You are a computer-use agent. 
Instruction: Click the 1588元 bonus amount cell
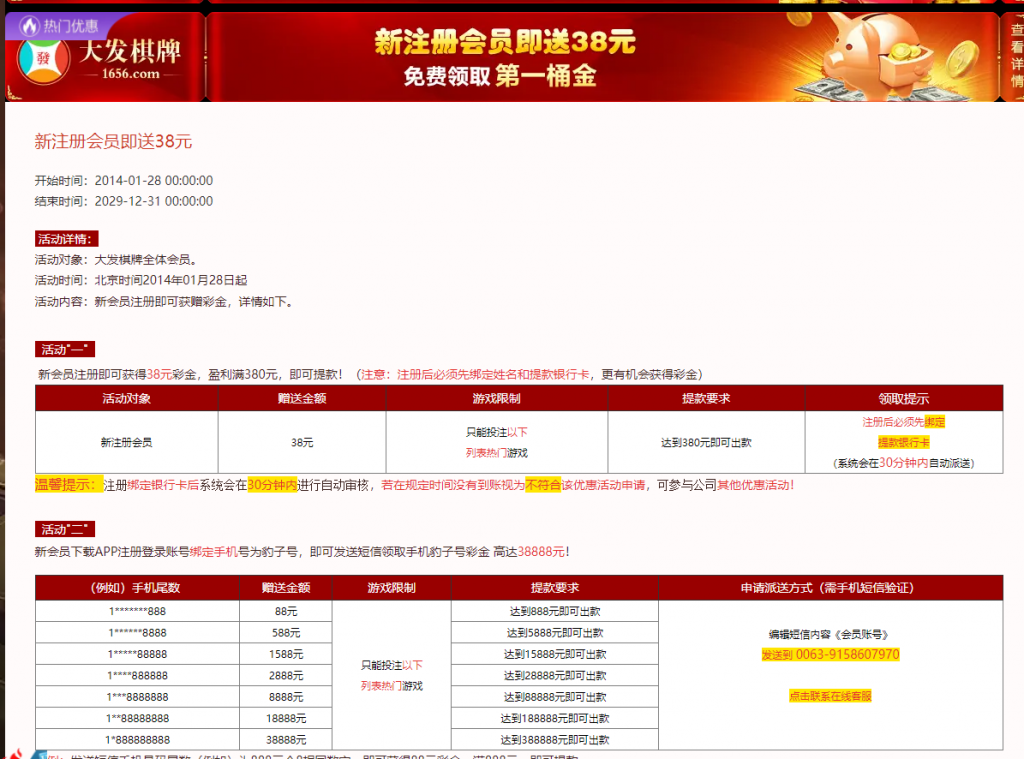(x=286, y=654)
